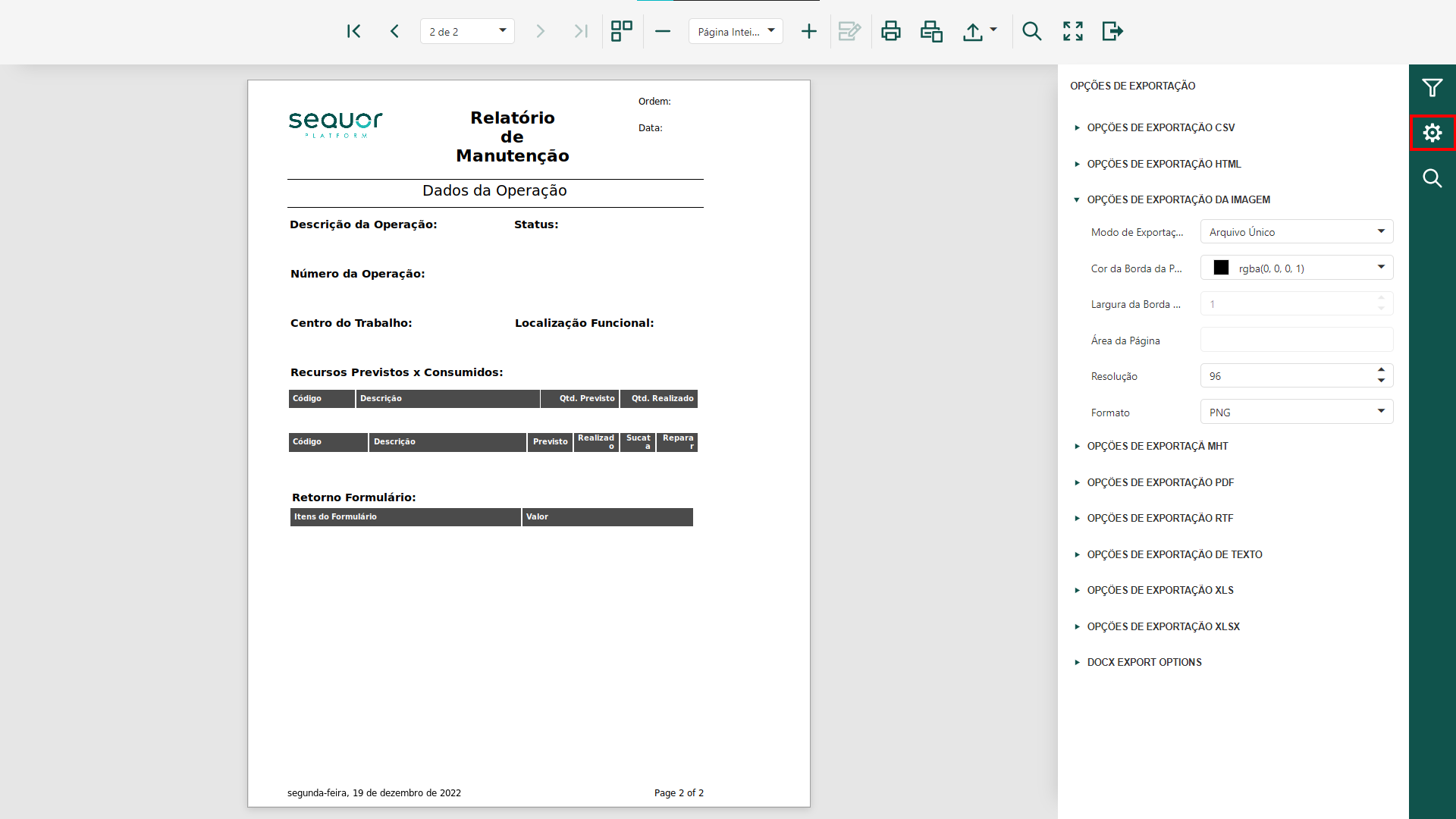Click 'Dados da Operação' heading in report
1456x819 pixels.
[x=494, y=190]
